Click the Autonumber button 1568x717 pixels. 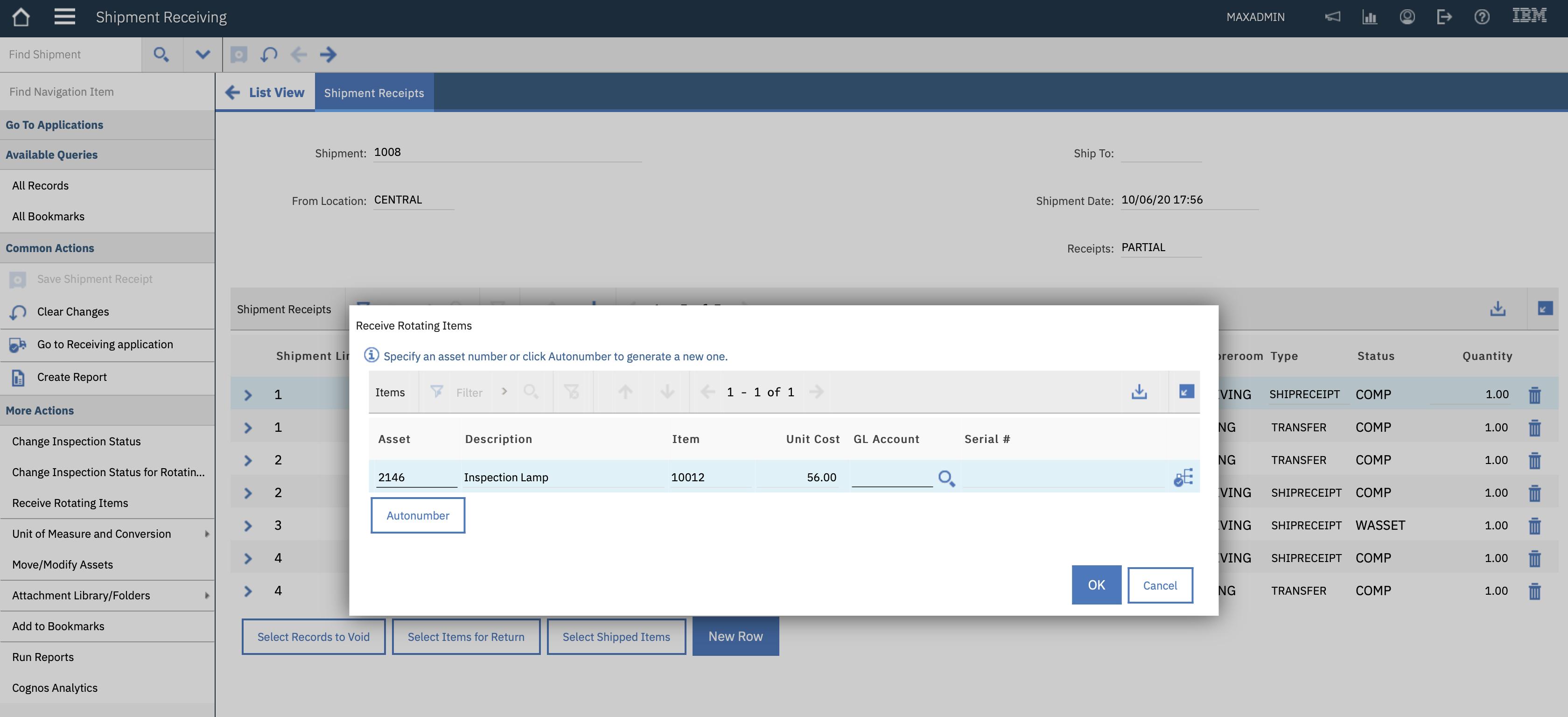[x=418, y=515]
